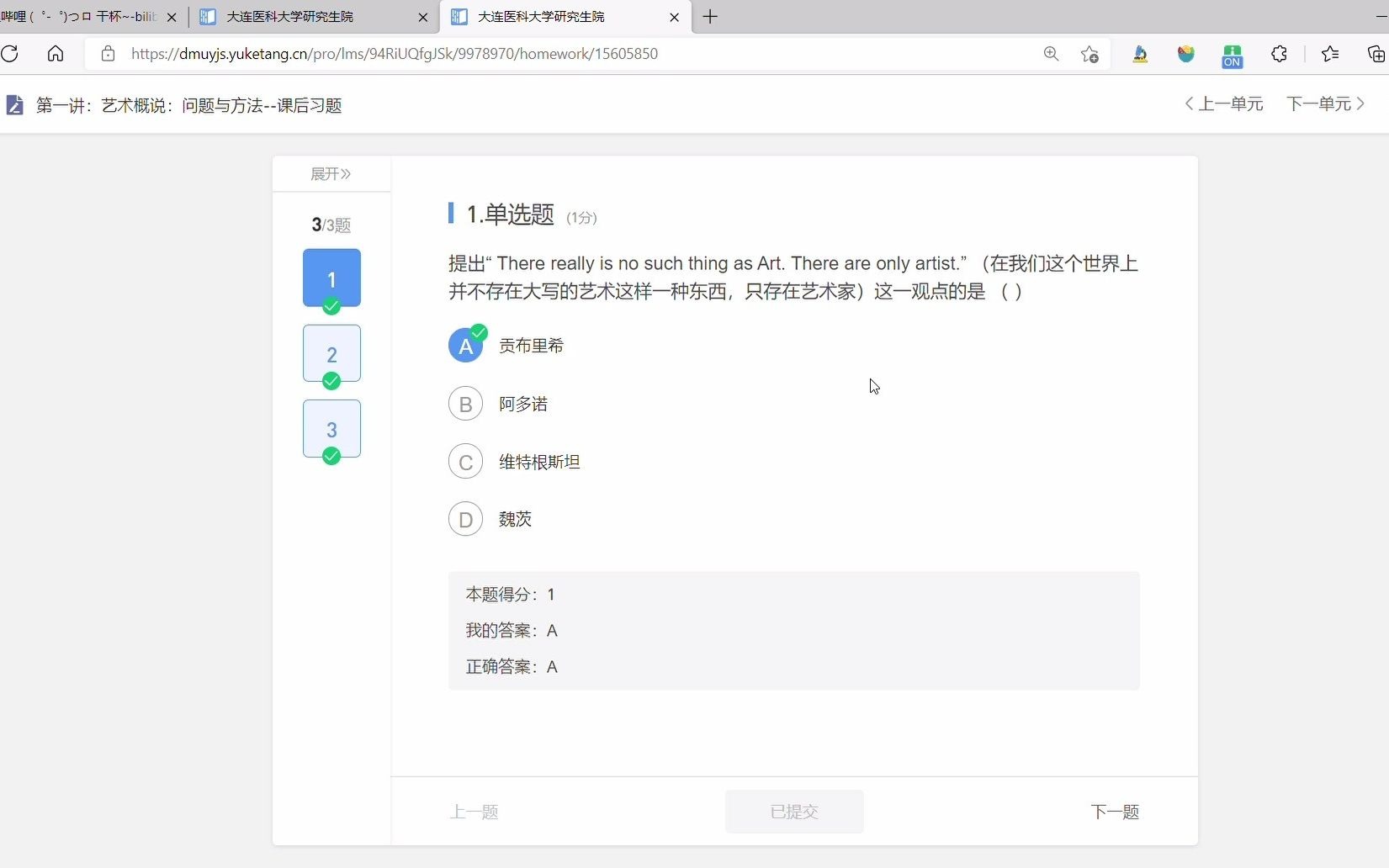Click the site lock info icon
The height and width of the screenshot is (868, 1389).
click(x=108, y=54)
